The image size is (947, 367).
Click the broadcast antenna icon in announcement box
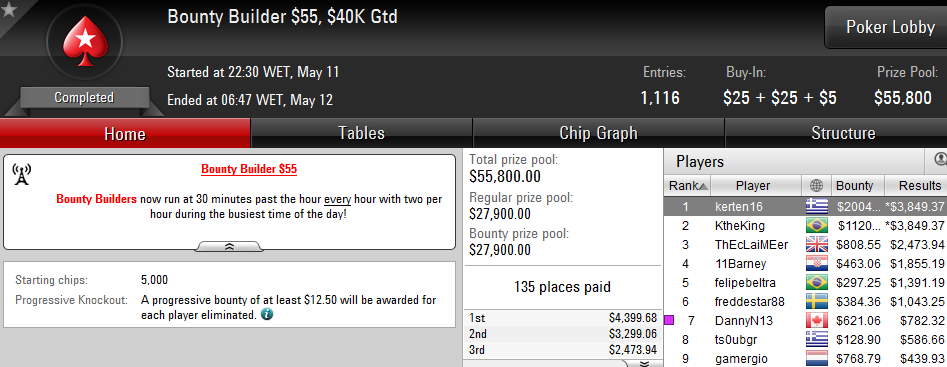[21, 174]
